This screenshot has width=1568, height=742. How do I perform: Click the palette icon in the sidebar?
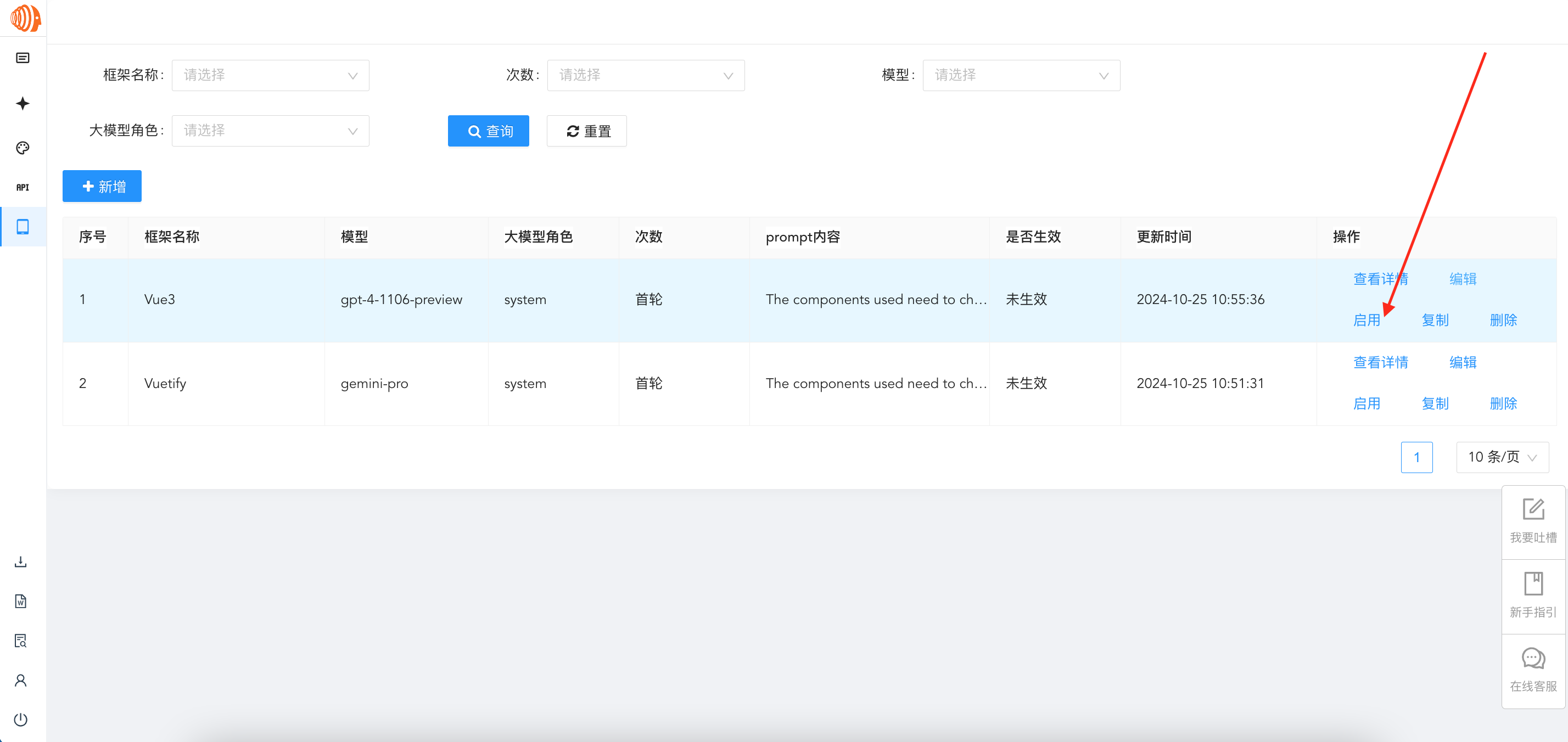23,148
